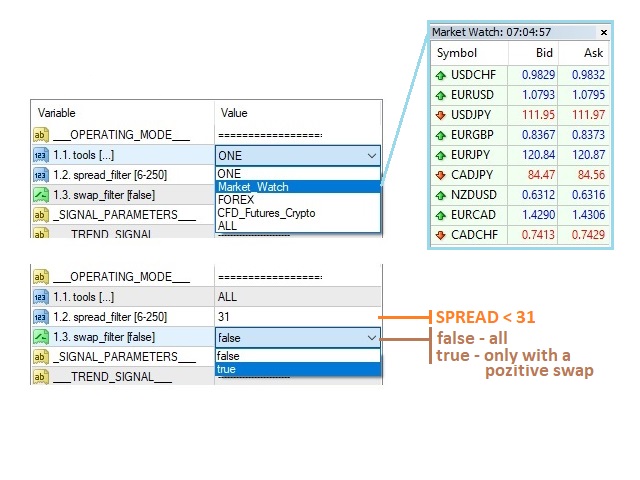The height and width of the screenshot is (480, 640).
Task: Click the lower tools value ALL
Action: pyautogui.click(x=227, y=297)
